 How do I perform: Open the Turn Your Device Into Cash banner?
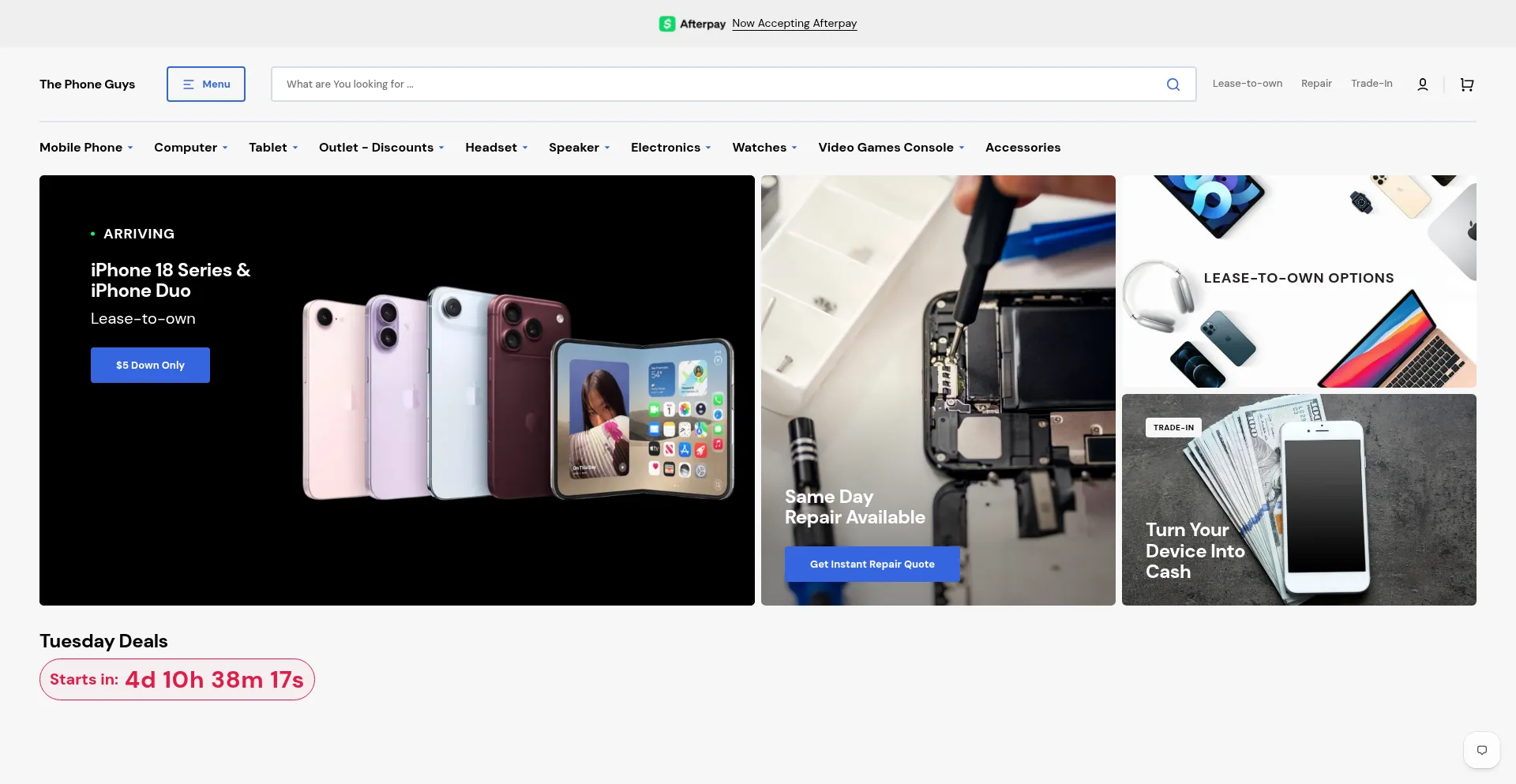click(x=1299, y=500)
